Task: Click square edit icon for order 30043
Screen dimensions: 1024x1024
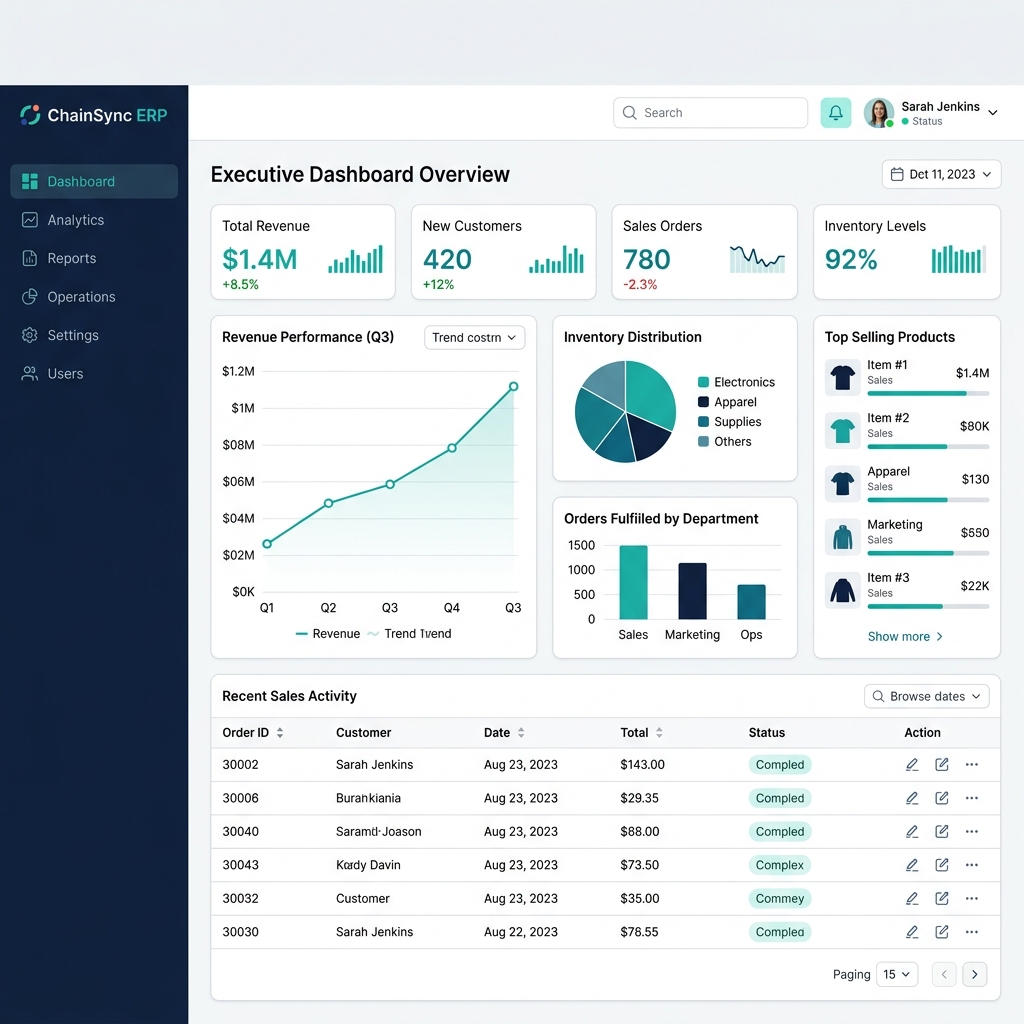Action: (942, 865)
